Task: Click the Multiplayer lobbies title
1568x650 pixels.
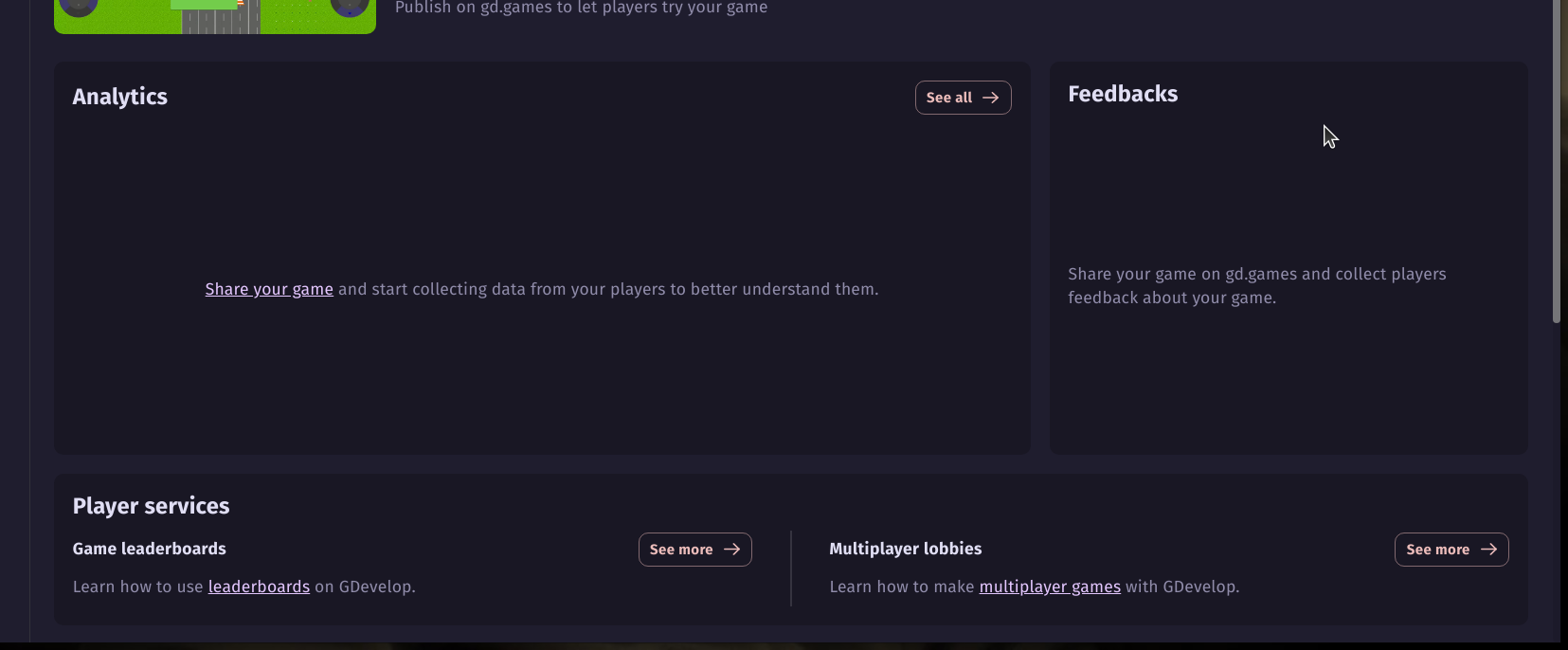Action: pyautogui.click(x=905, y=549)
